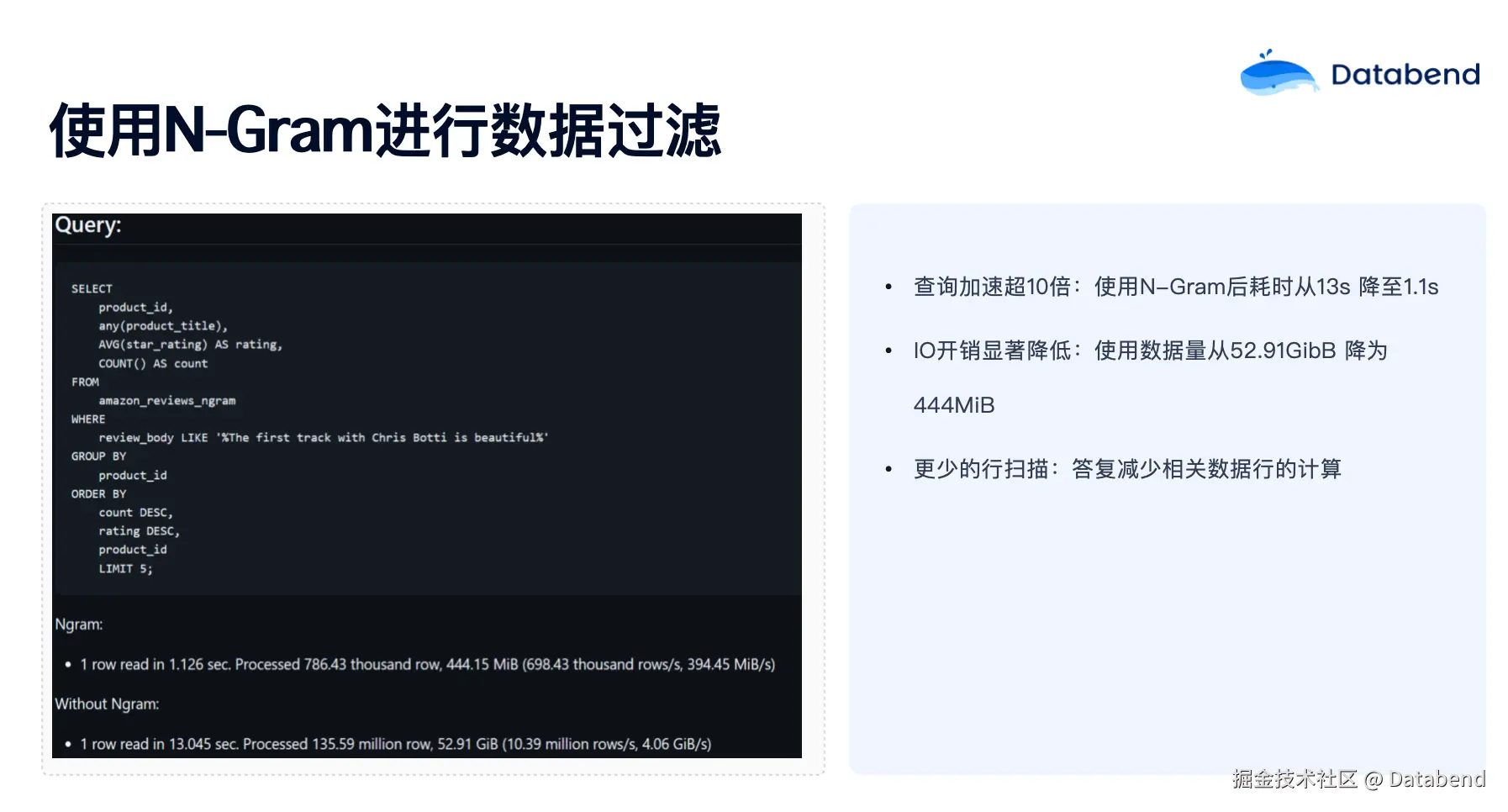Click the AVG(star_rating) AS rating line
The height and width of the screenshot is (812, 1508).
pos(190,345)
